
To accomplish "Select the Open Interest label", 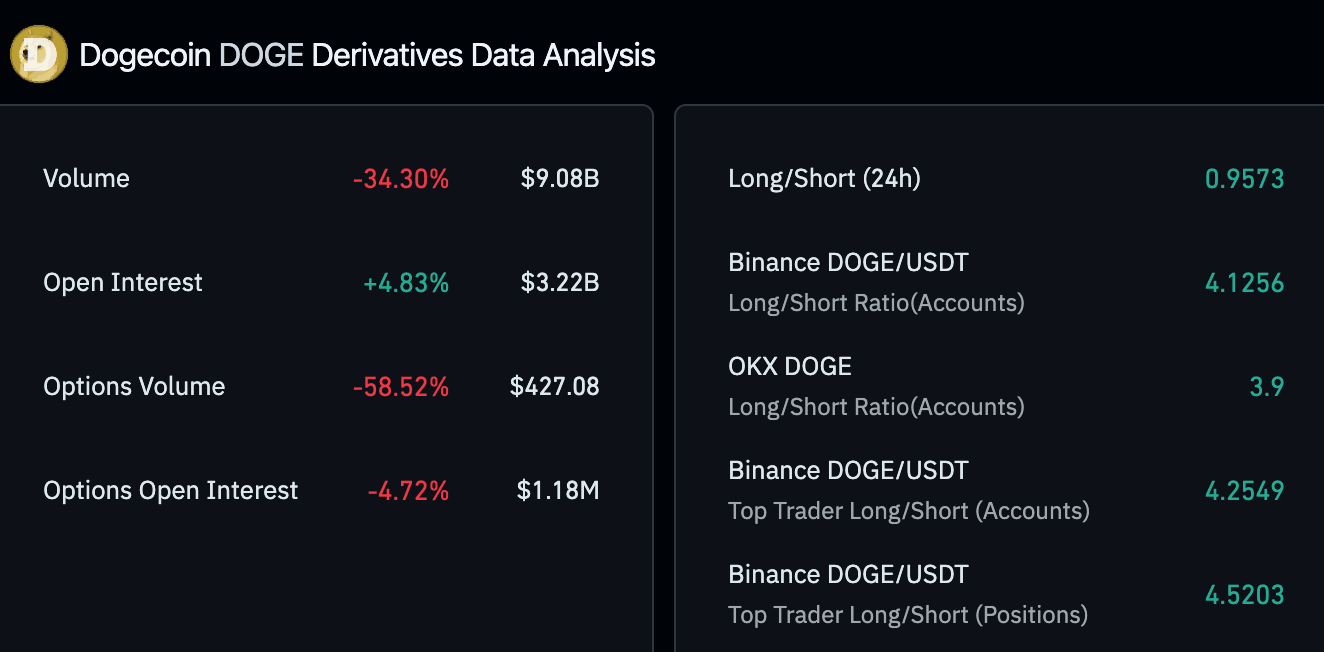I will (x=123, y=283).
